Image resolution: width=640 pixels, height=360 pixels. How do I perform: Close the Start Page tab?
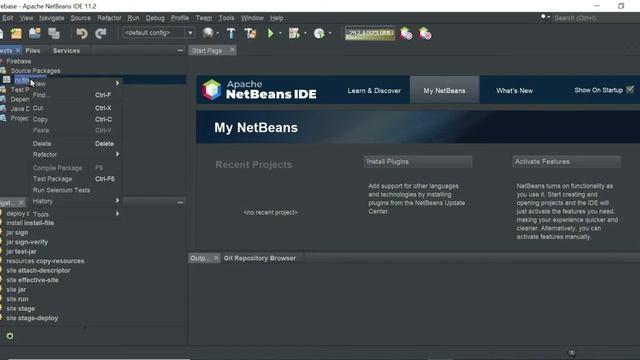click(x=232, y=50)
